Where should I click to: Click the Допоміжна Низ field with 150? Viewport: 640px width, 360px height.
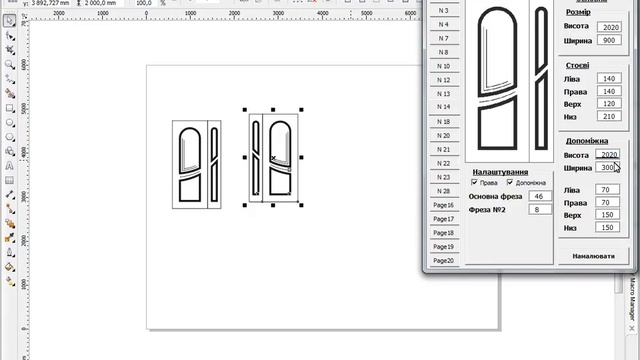tap(608, 228)
